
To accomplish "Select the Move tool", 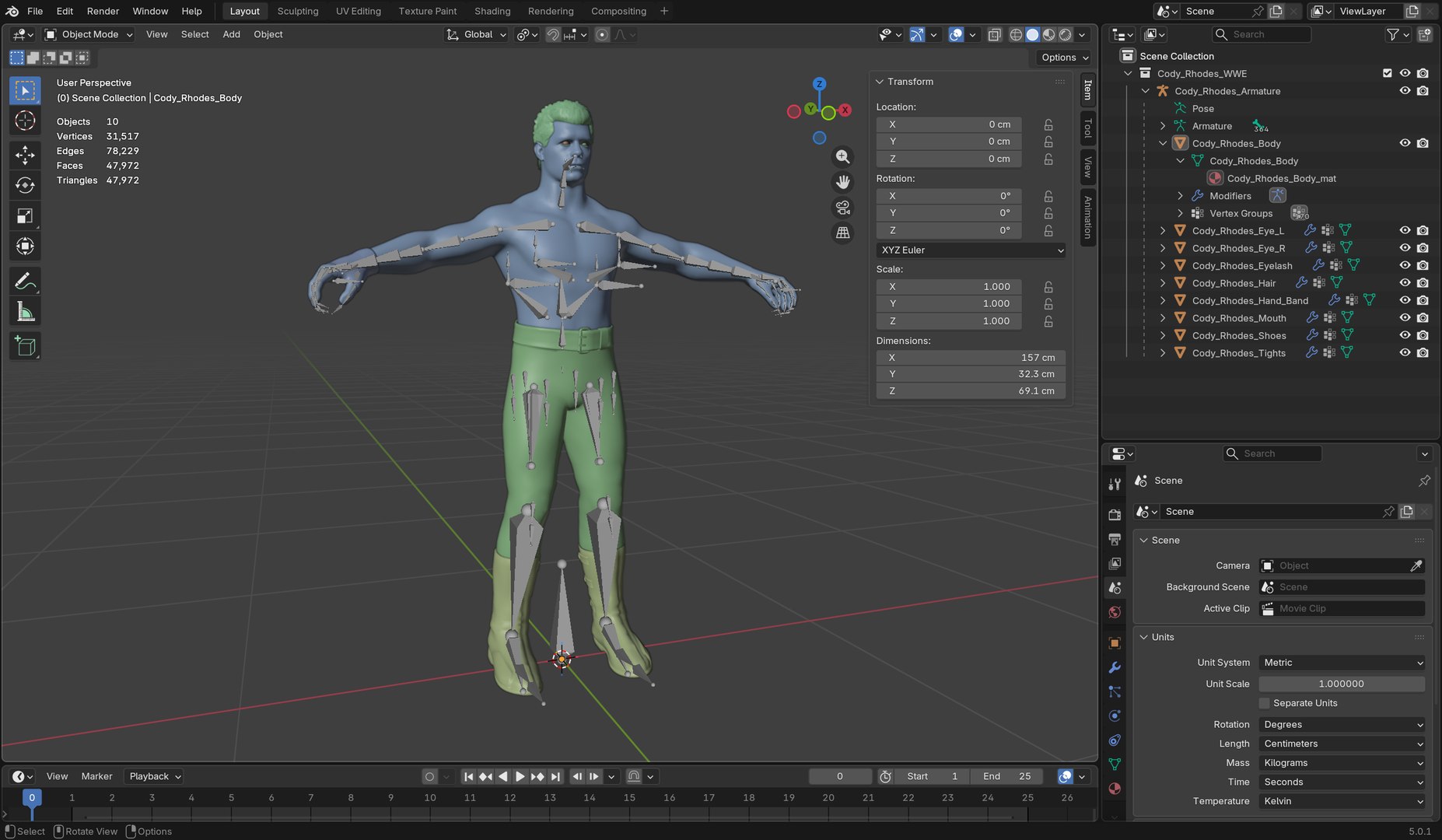I will coord(25,155).
